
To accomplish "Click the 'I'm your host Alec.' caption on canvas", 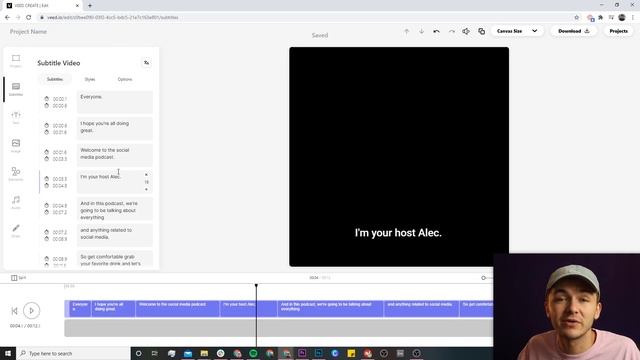I will pos(398,233).
